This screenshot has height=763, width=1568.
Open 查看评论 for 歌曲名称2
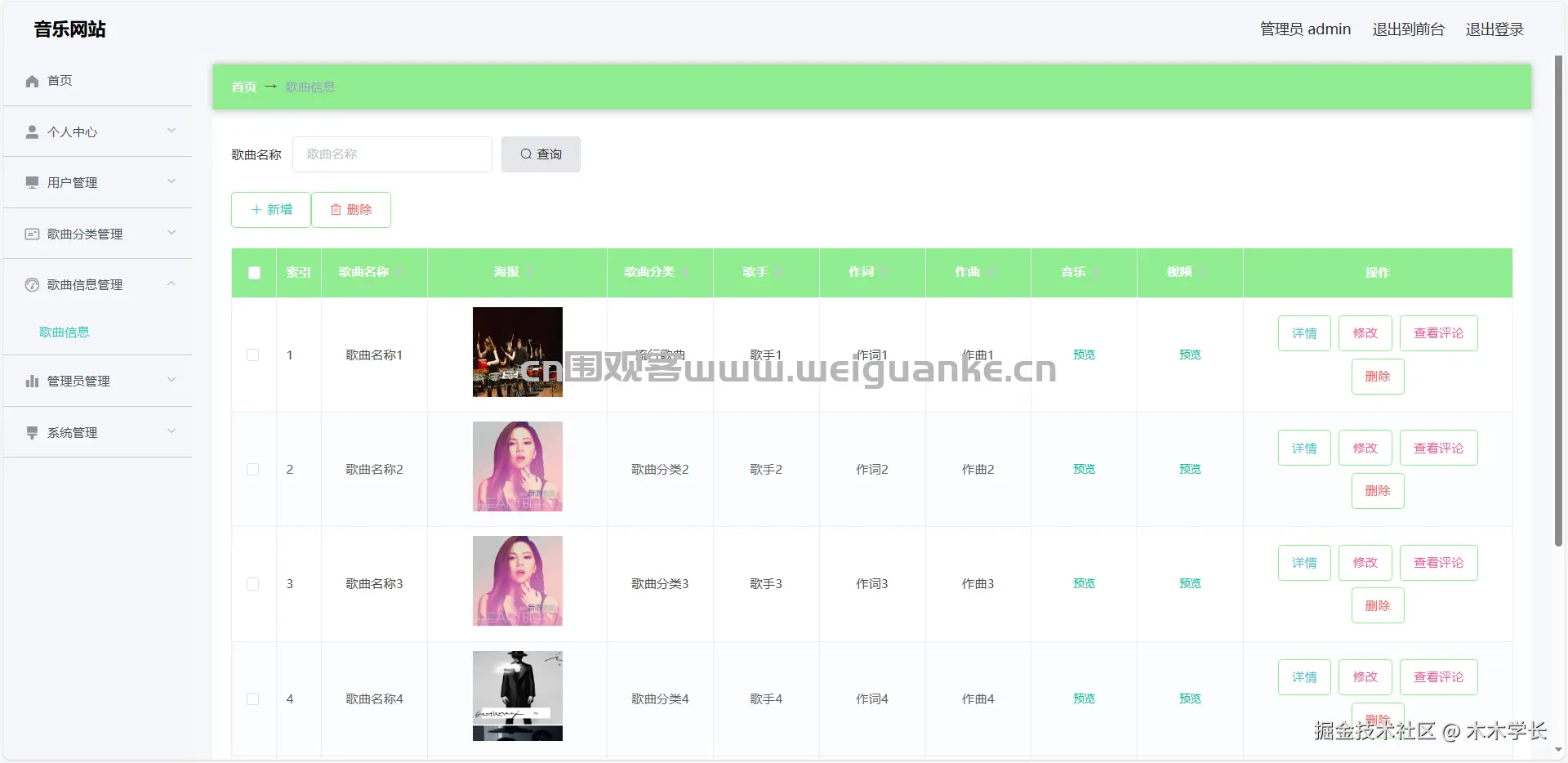click(x=1439, y=448)
